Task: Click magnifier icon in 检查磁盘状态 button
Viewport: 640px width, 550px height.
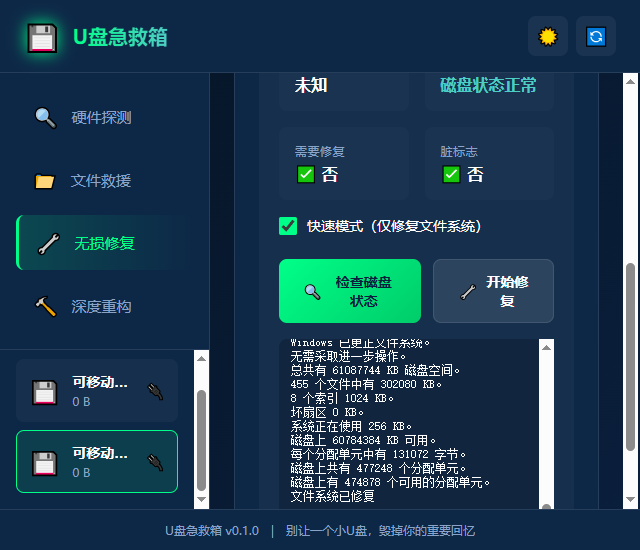Action: (313, 292)
